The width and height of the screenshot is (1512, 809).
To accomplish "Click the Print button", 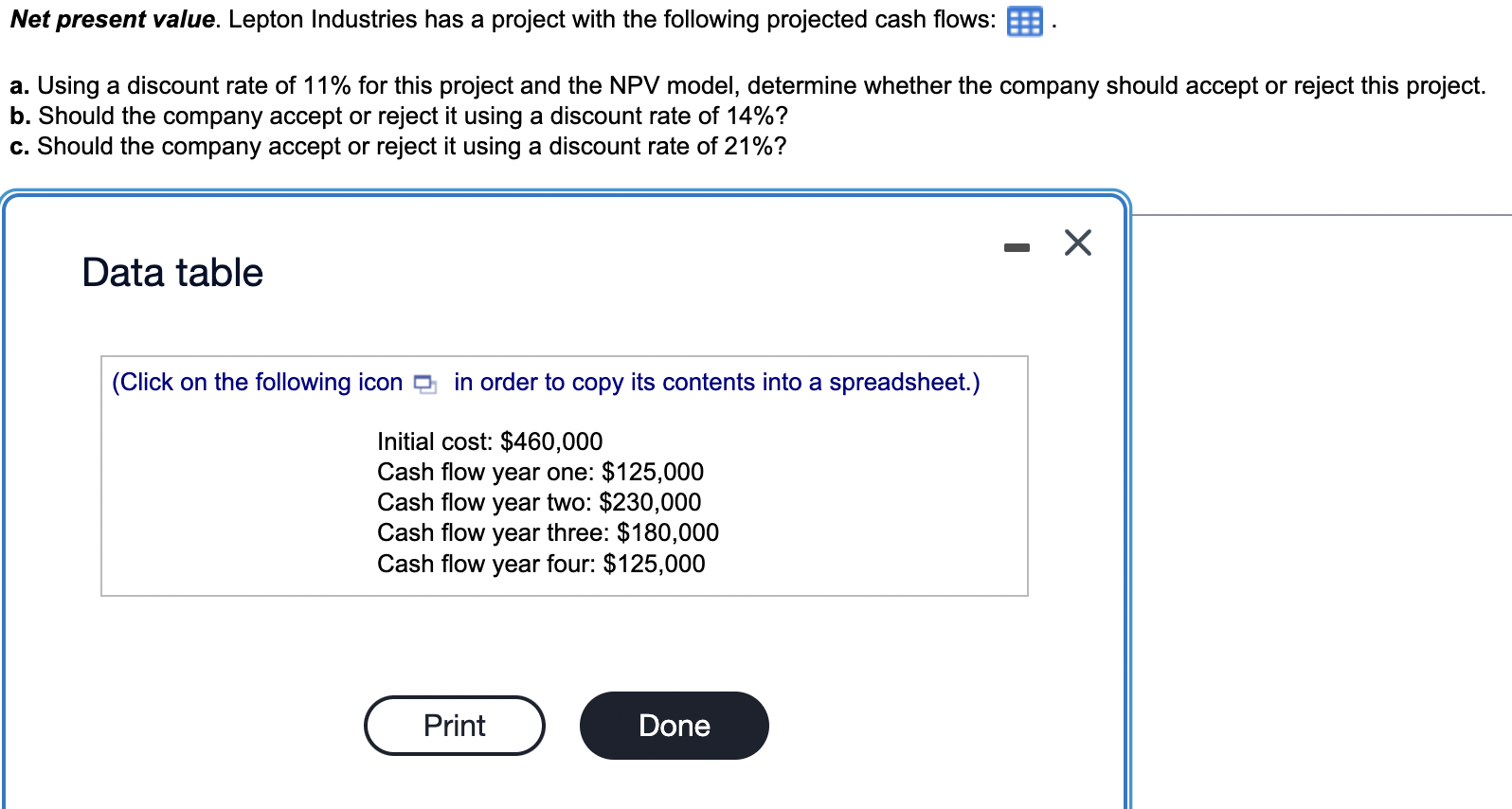I will point(454,725).
